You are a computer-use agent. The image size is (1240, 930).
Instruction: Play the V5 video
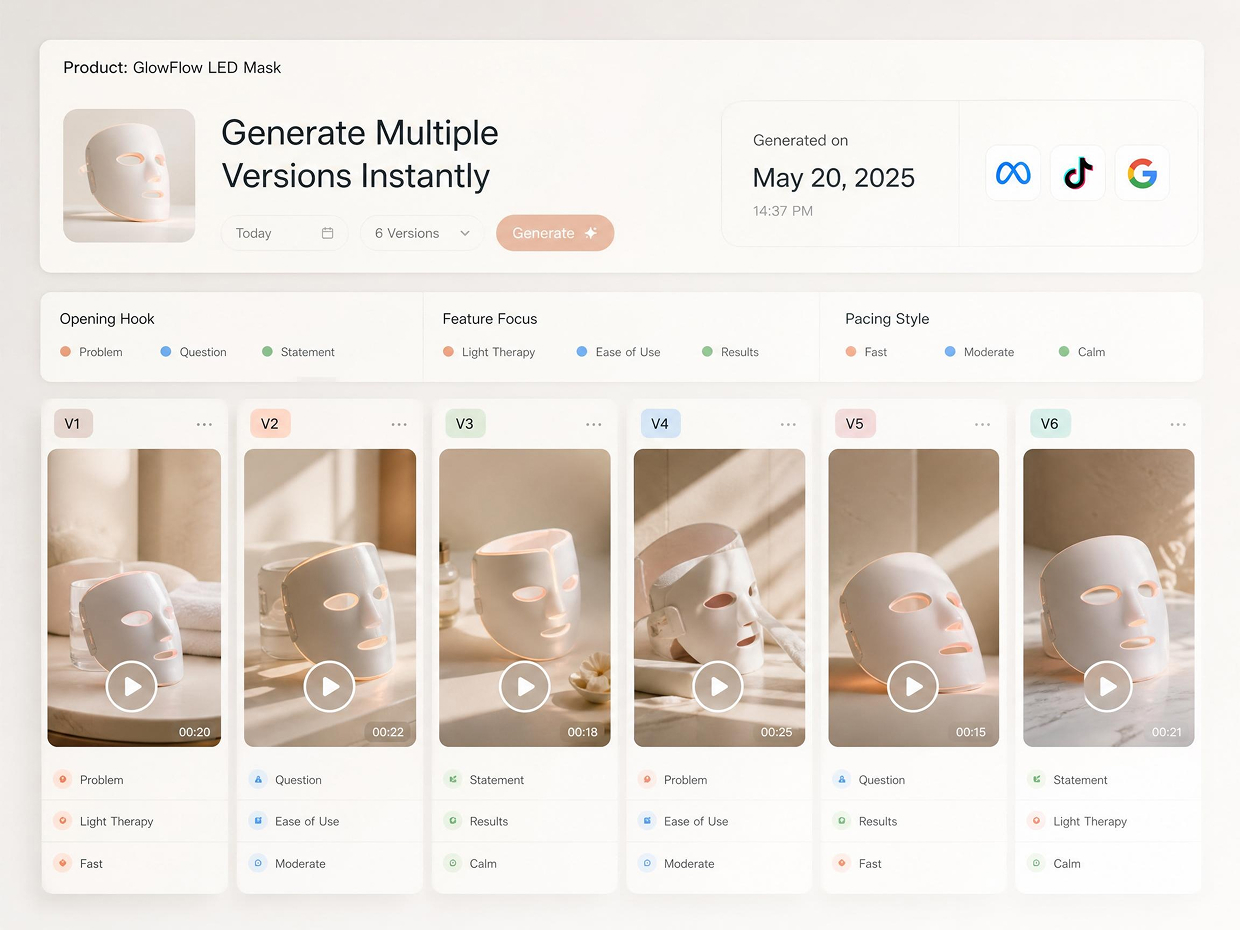(x=913, y=686)
